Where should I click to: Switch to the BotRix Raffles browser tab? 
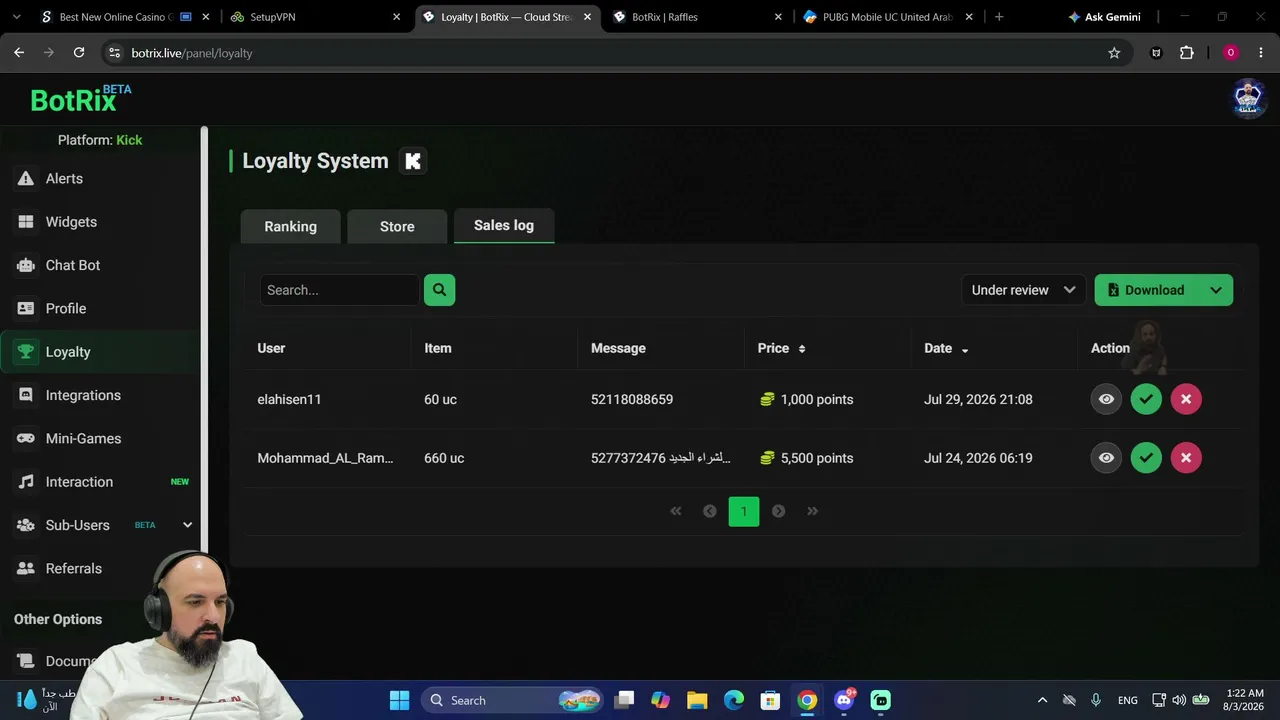coord(699,17)
